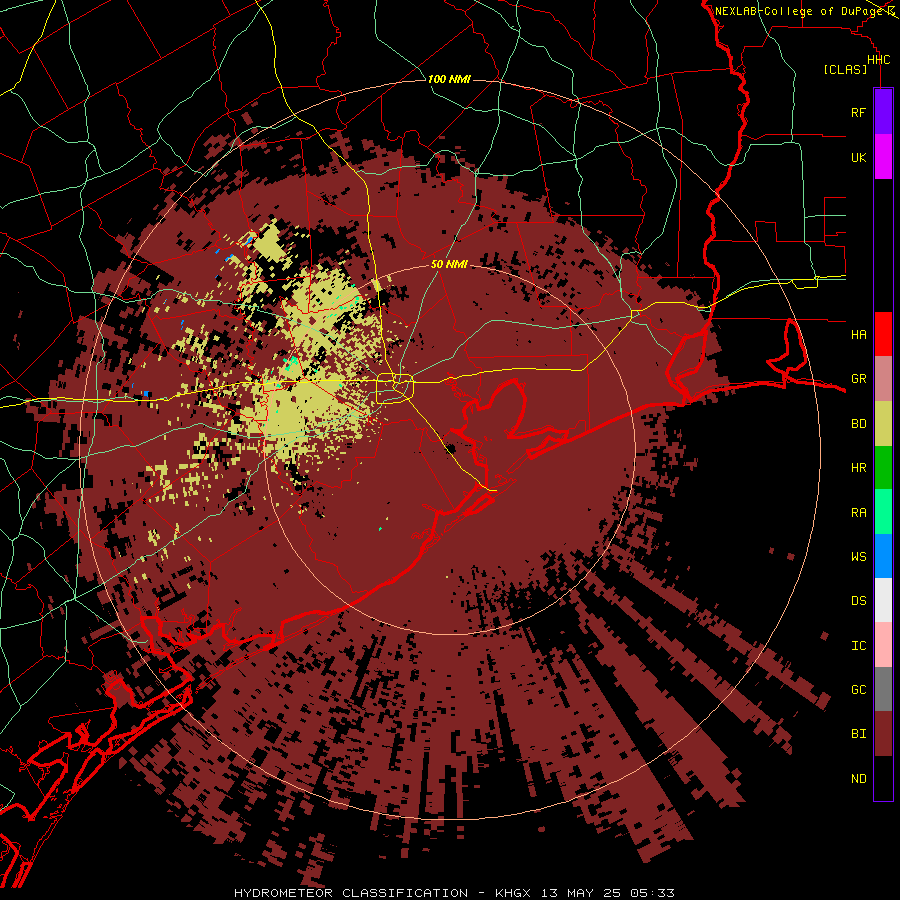Image resolution: width=900 pixels, height=900 pixels.
Task: Click the ND legend label
Action: coord(858,779)
